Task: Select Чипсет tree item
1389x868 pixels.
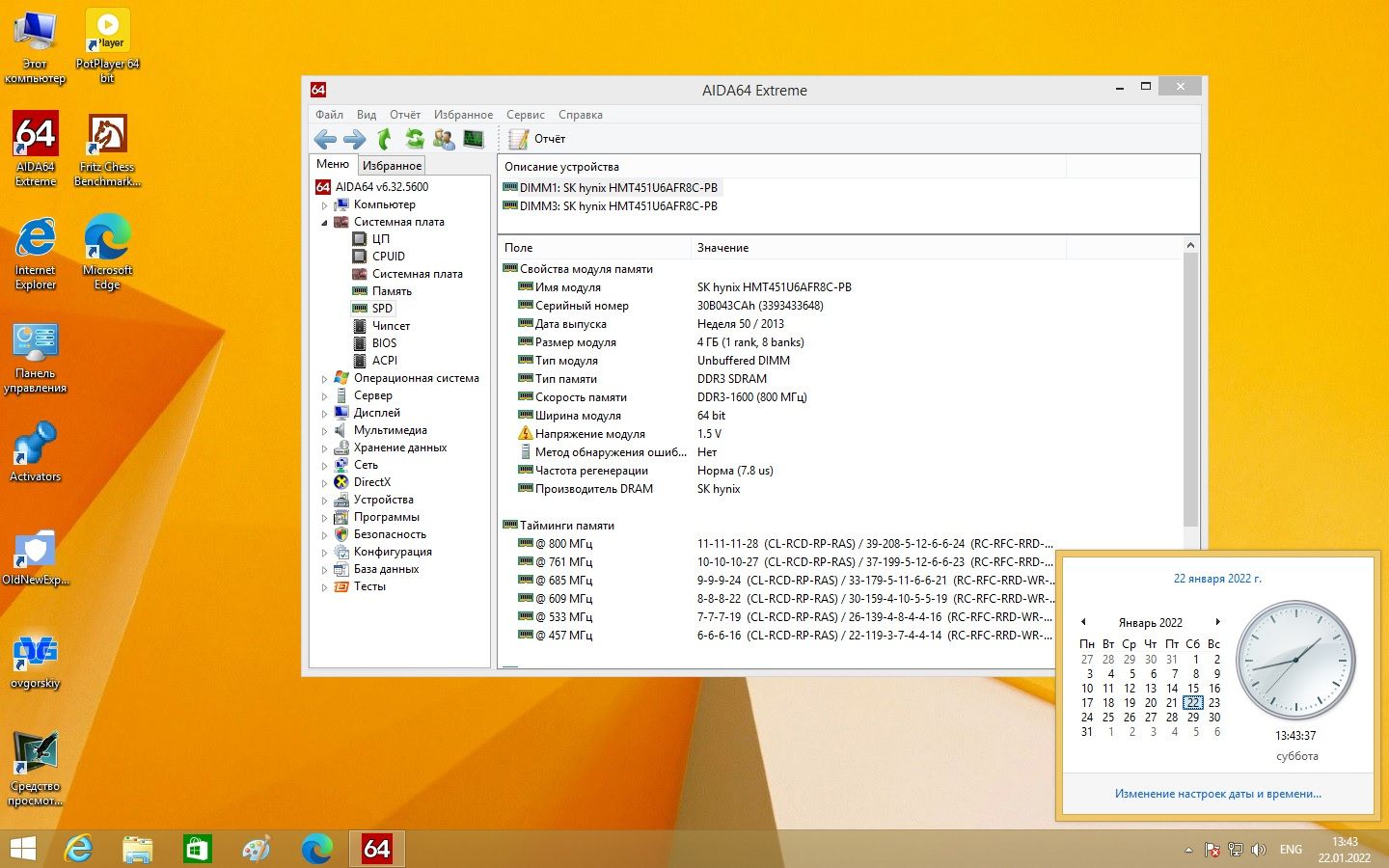Action: (x=391, y=326)
